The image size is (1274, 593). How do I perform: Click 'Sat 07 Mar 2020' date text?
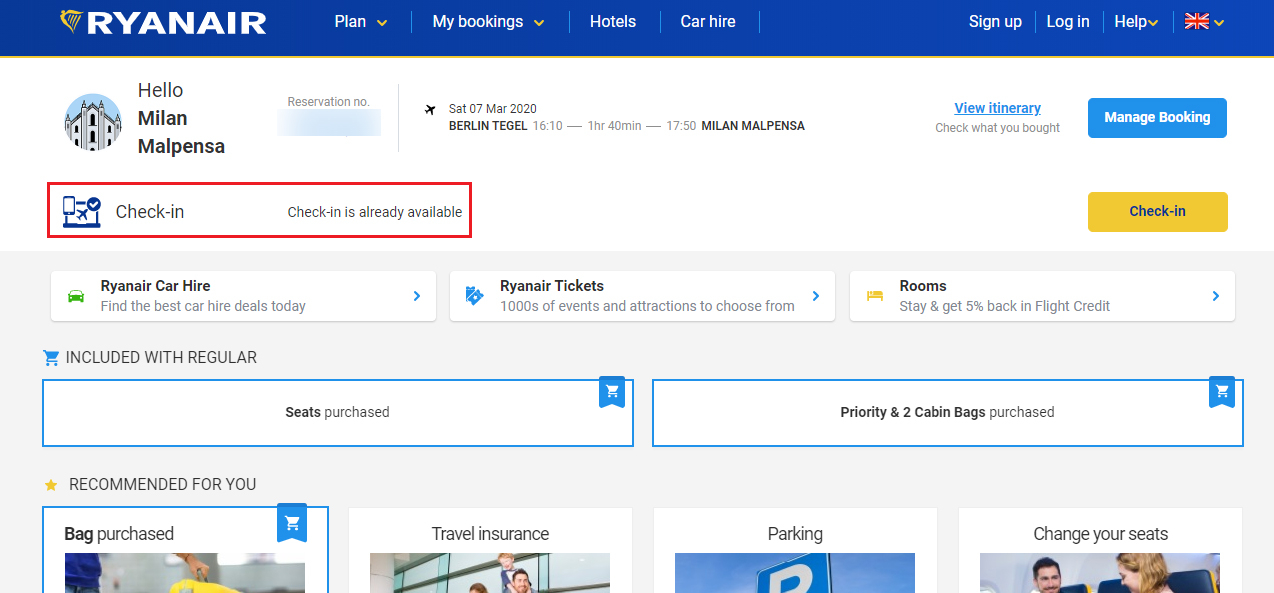point(493,109)
